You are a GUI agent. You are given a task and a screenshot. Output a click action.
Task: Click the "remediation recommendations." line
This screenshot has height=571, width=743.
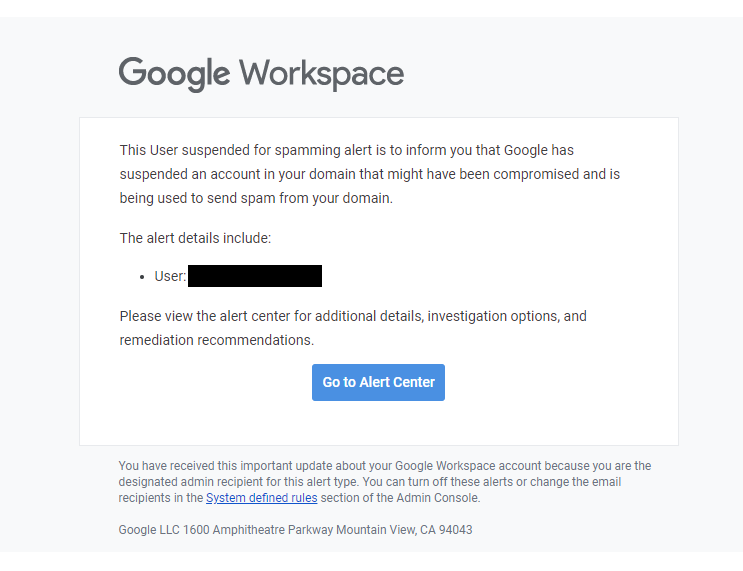point(217,340)
